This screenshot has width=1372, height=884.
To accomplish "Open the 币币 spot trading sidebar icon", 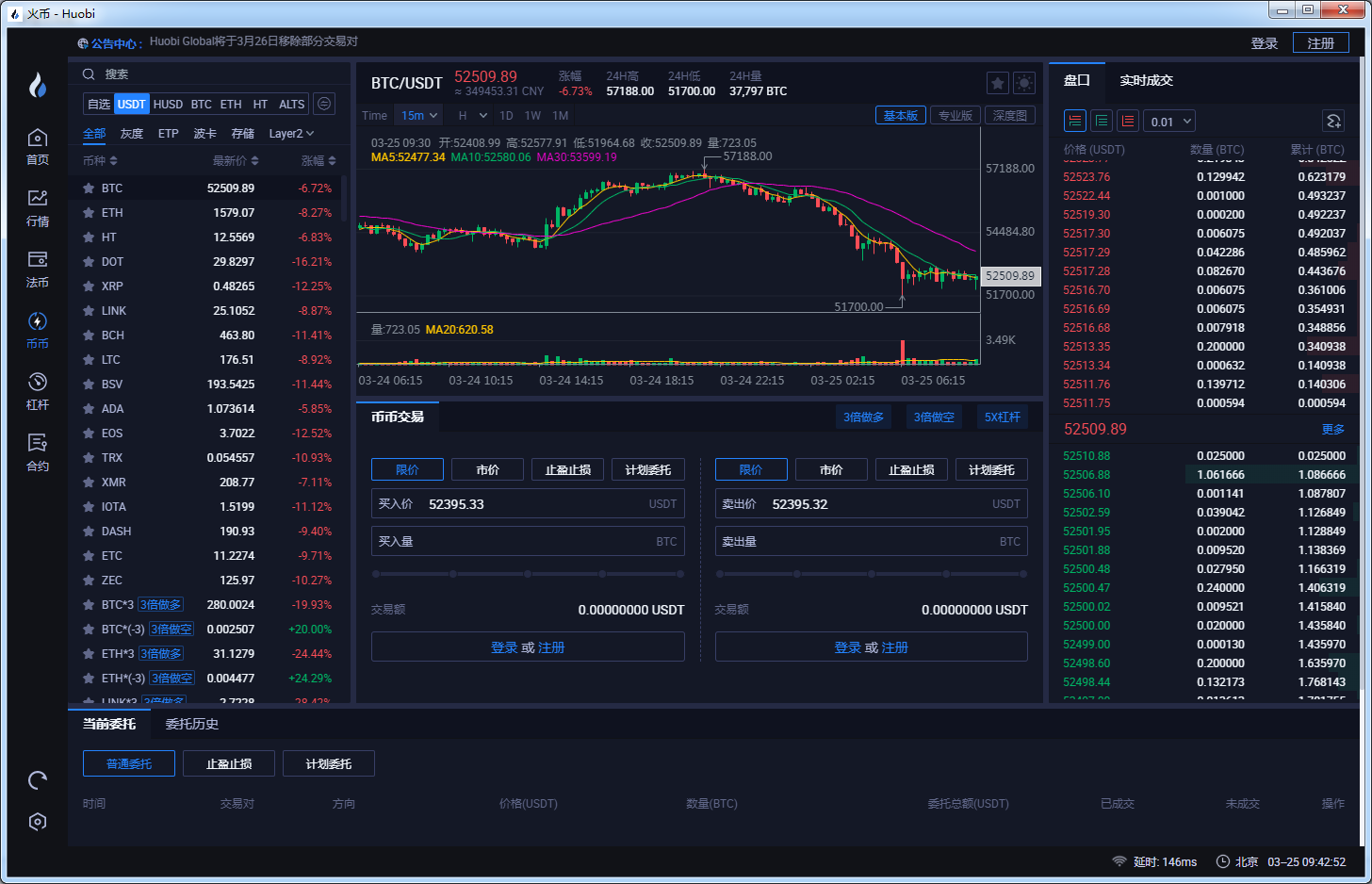I will [x=38, y=331].
